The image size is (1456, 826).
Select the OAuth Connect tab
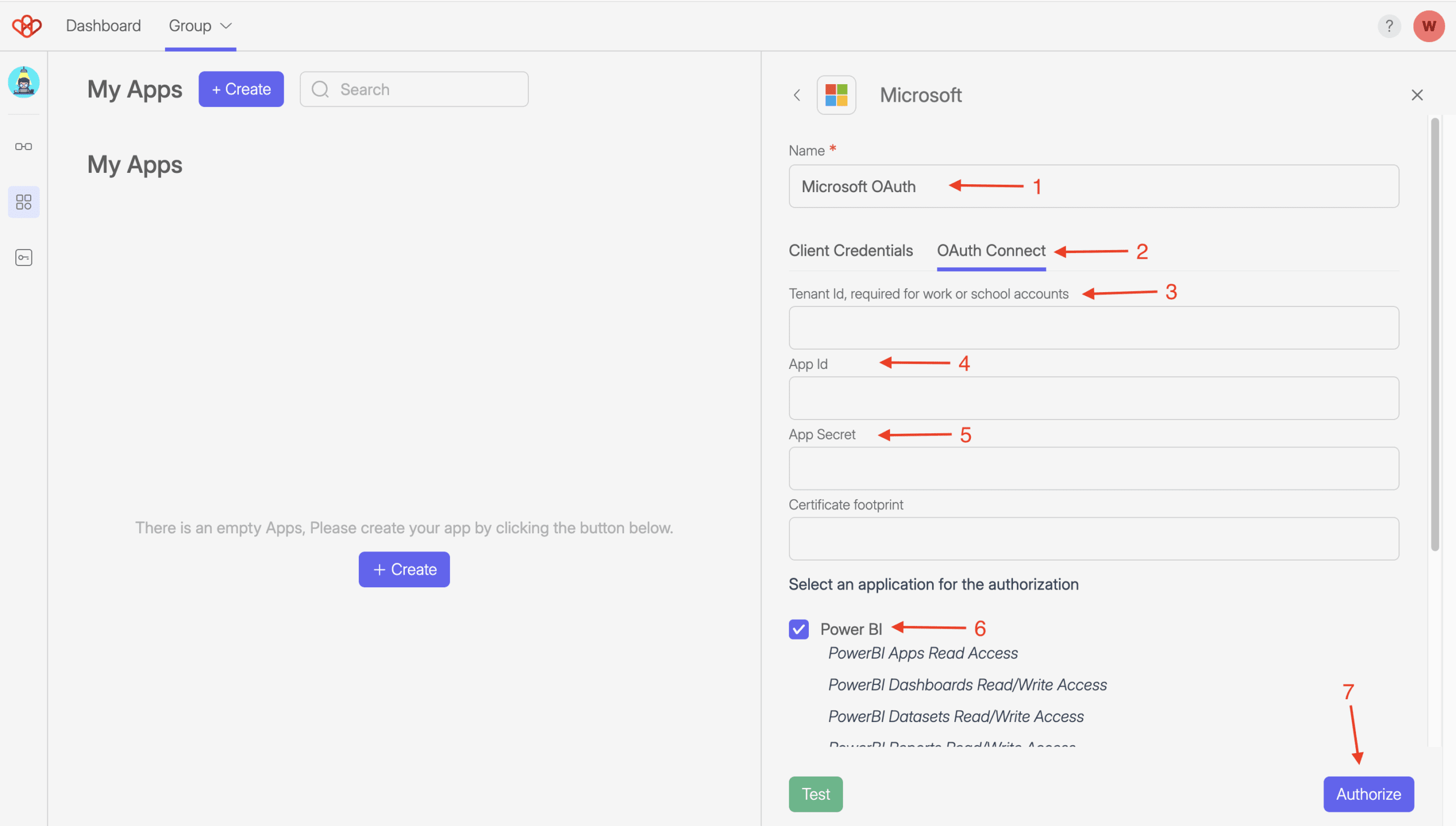(x=991, y=251)
